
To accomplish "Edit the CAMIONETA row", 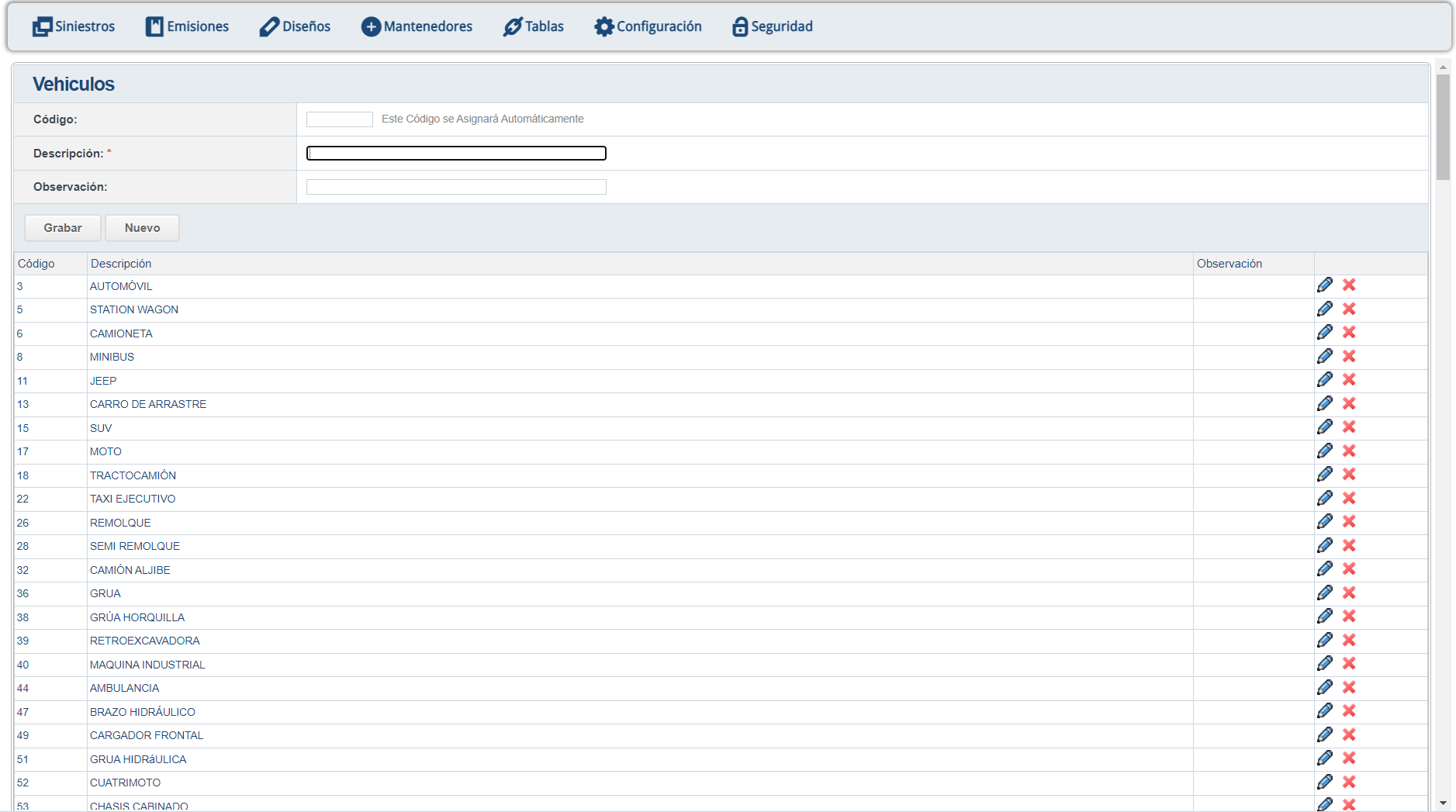I will [x=1324, y=333].
